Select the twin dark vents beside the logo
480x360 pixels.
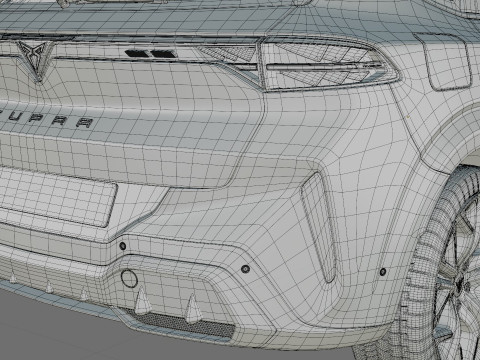pyautogui.click(x=150, y=53)
